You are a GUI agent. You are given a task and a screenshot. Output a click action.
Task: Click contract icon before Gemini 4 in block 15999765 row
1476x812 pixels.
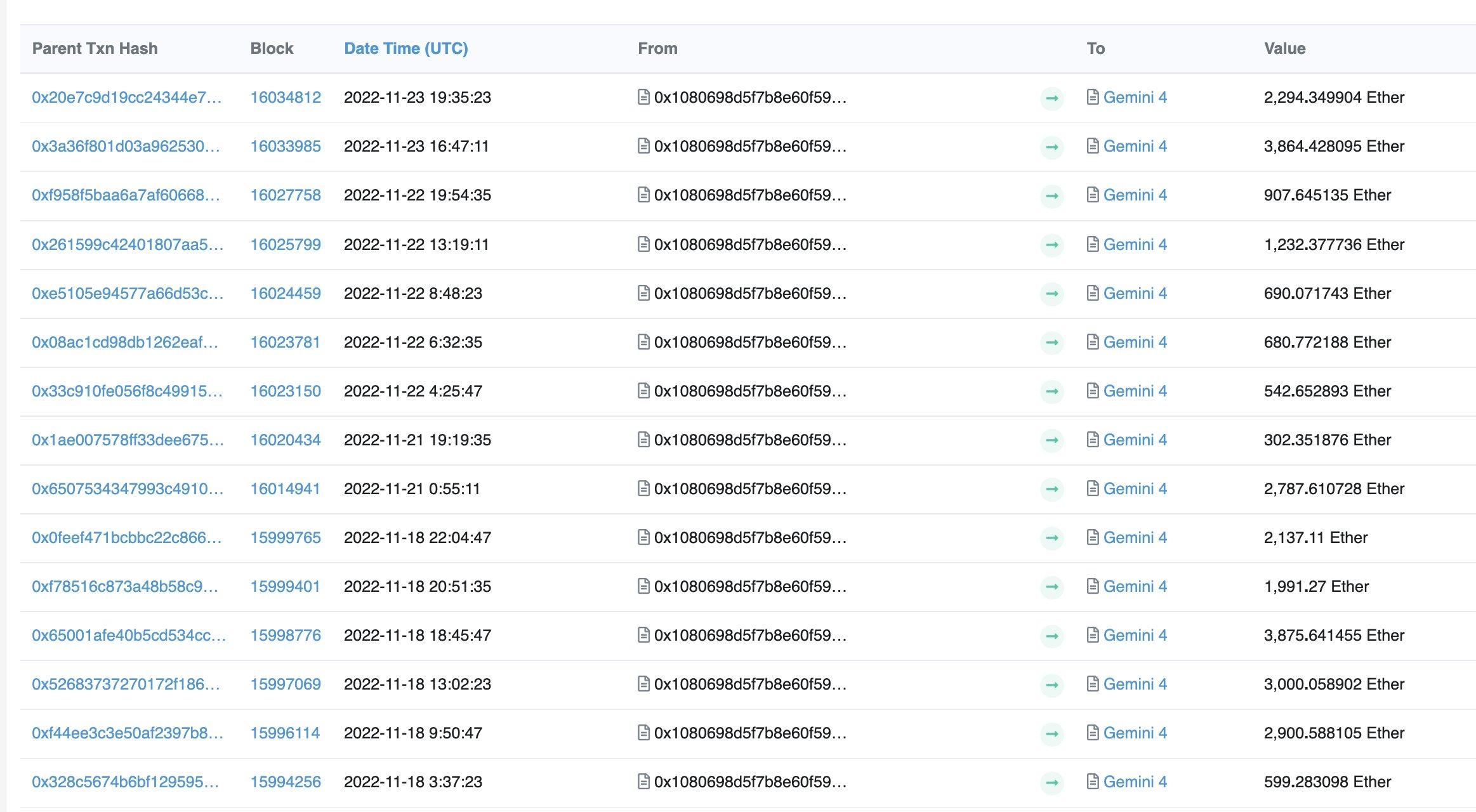click(1092, 537)
